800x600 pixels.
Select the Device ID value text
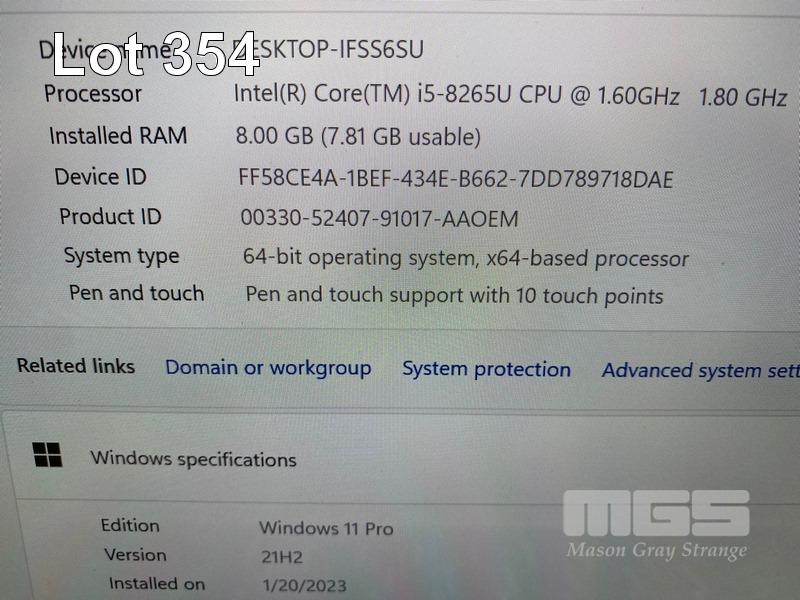[x=456, y=179]
